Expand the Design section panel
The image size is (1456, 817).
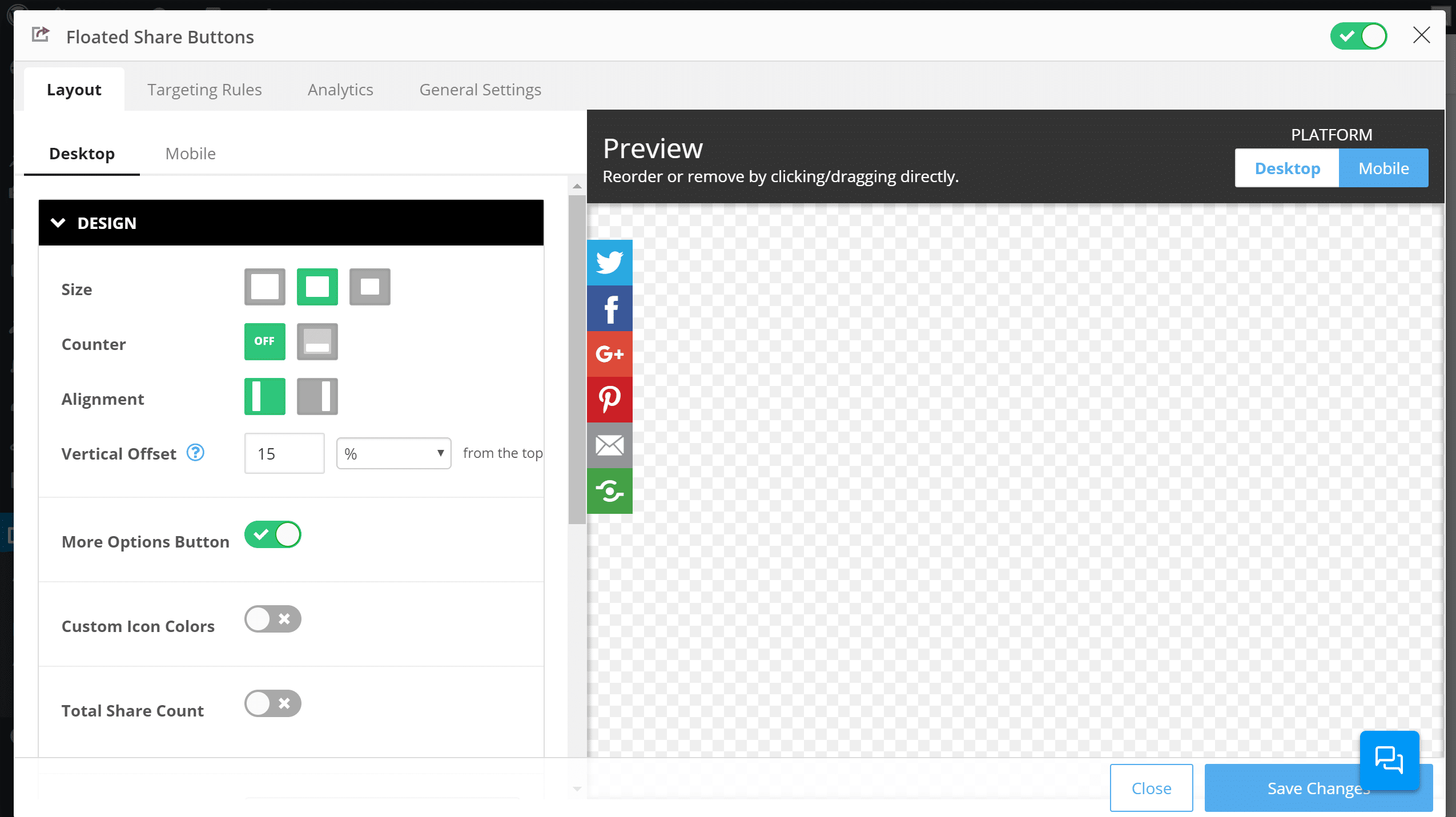click(x=291, y=222)
